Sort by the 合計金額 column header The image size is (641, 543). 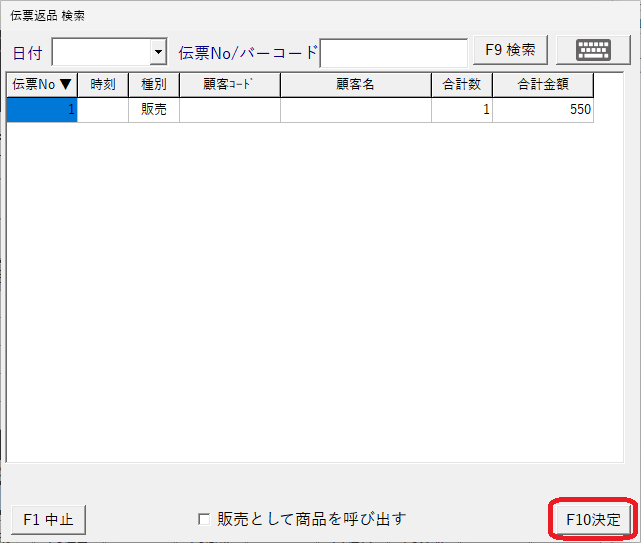click(543, 85)
